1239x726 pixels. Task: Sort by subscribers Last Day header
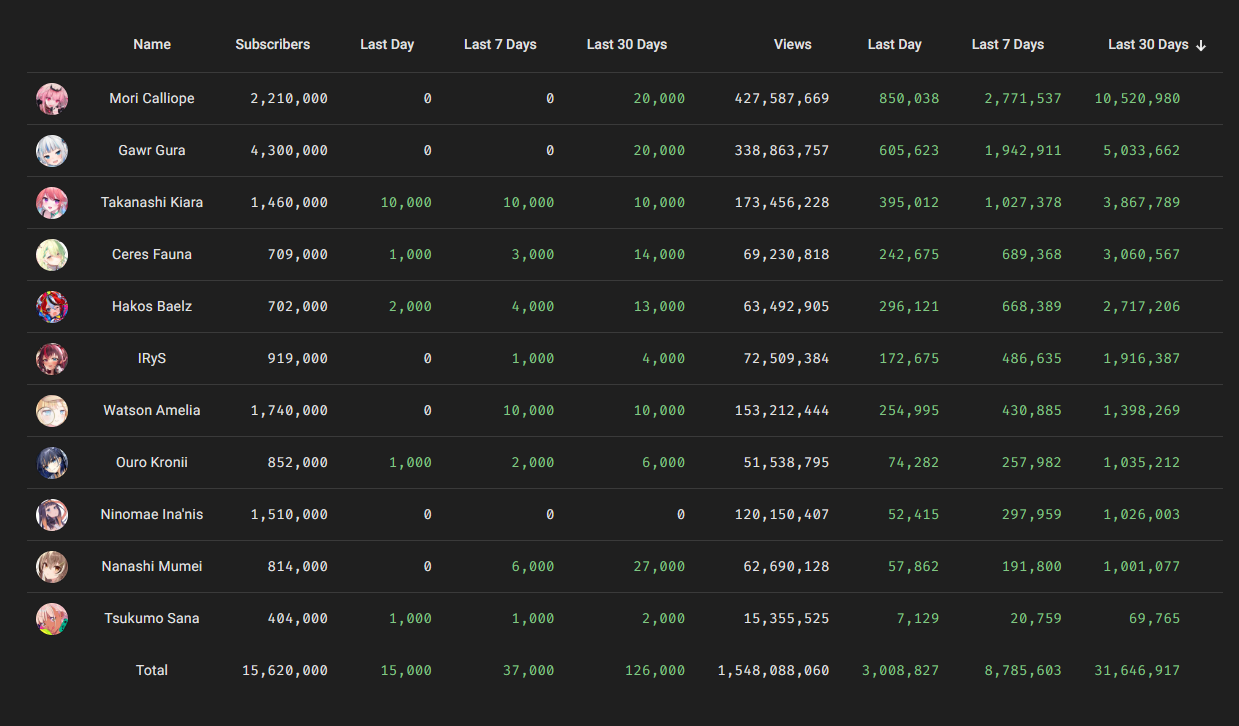click(387, 44)
